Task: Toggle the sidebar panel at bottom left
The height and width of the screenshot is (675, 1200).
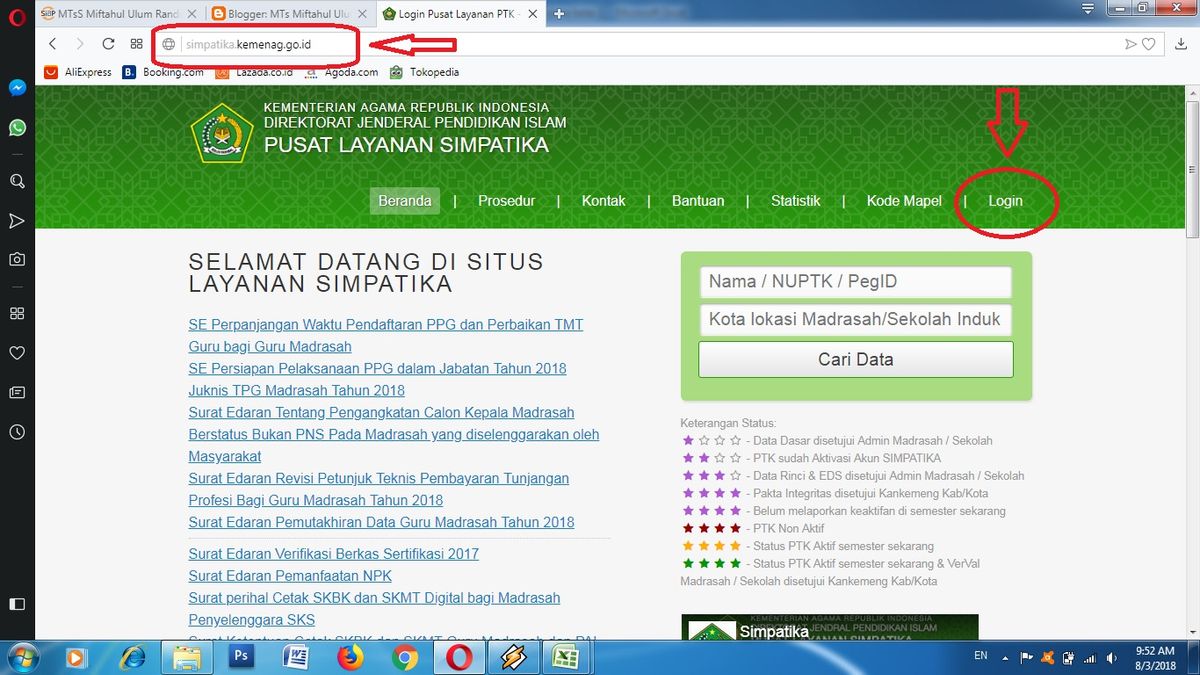Action: (17, 604)
